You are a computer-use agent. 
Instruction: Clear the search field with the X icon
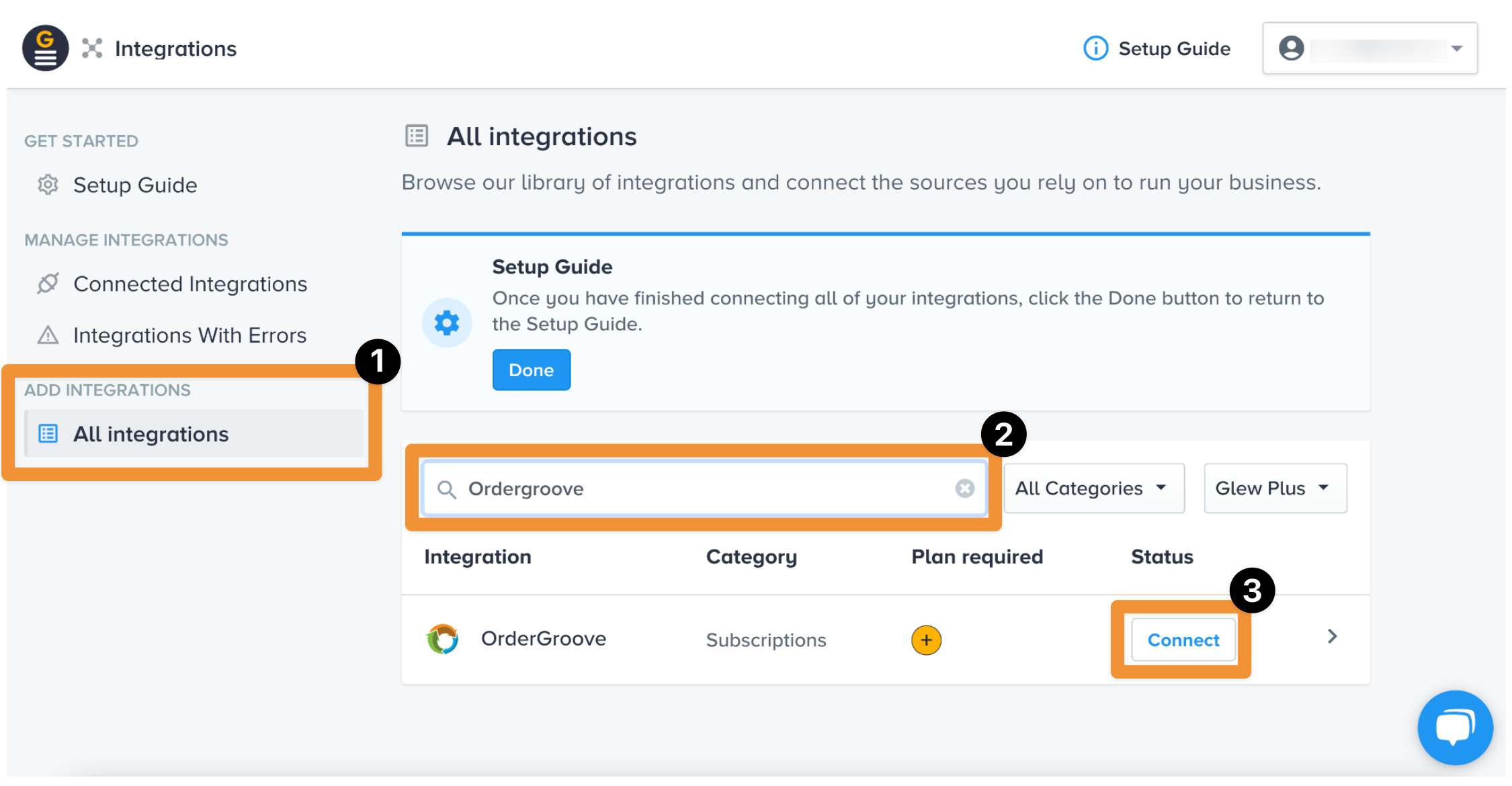coord(965,488)
